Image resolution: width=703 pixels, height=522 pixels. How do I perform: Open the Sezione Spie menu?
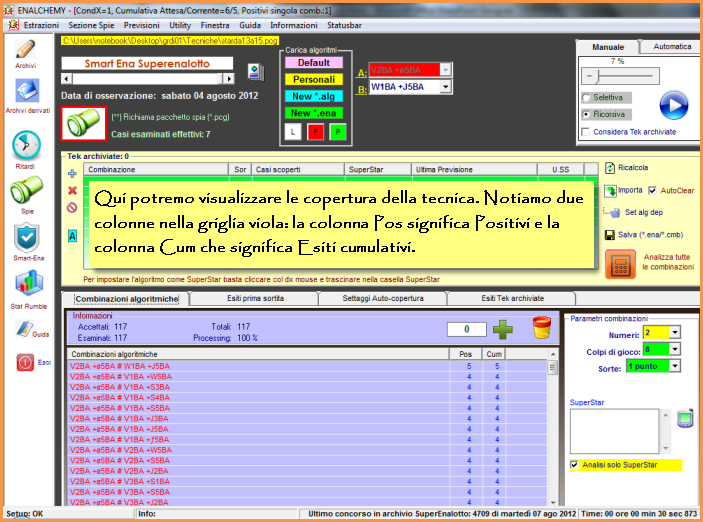coord(91,25)
